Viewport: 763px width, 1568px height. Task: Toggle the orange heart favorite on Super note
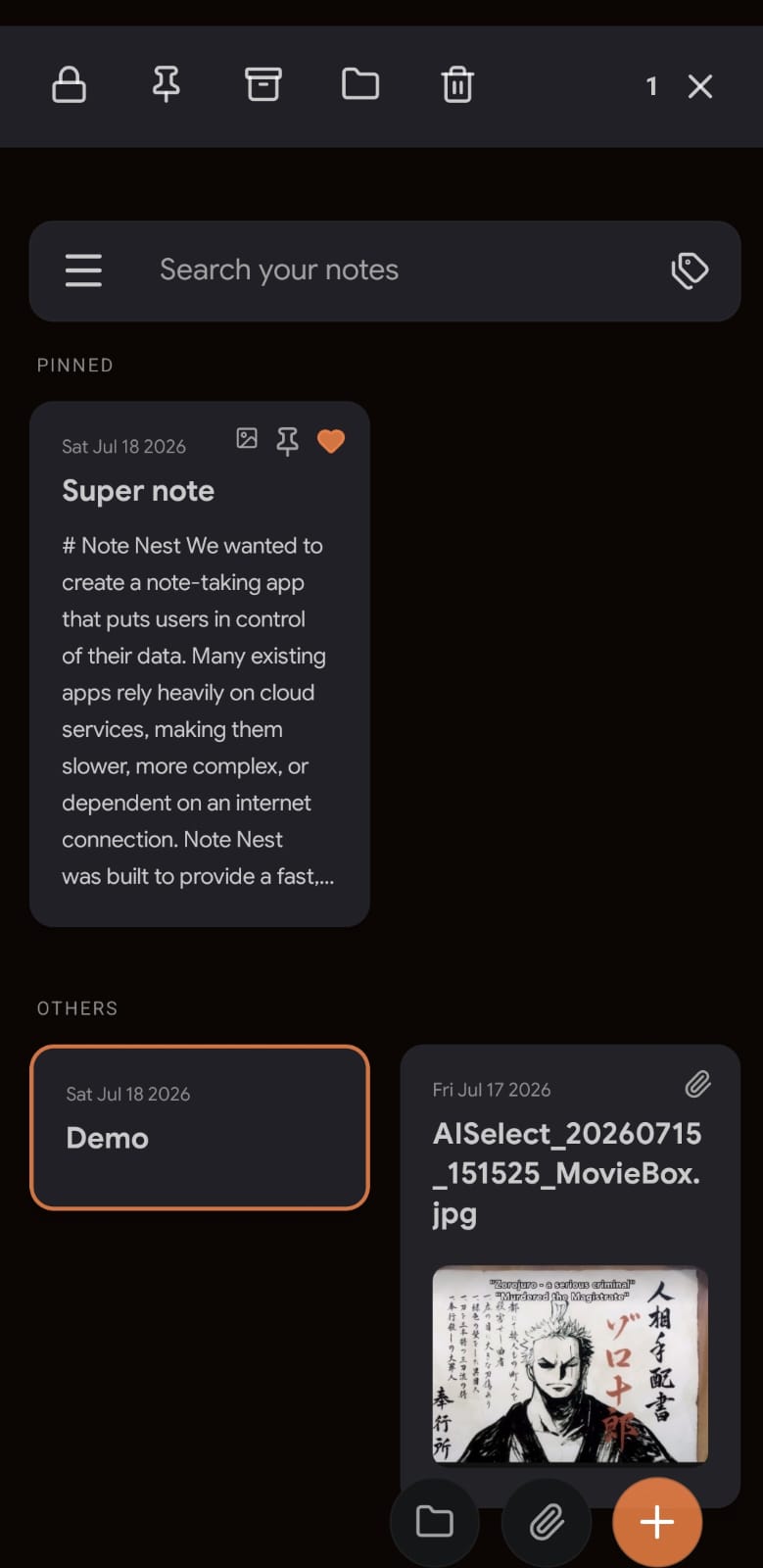[331, 441]
